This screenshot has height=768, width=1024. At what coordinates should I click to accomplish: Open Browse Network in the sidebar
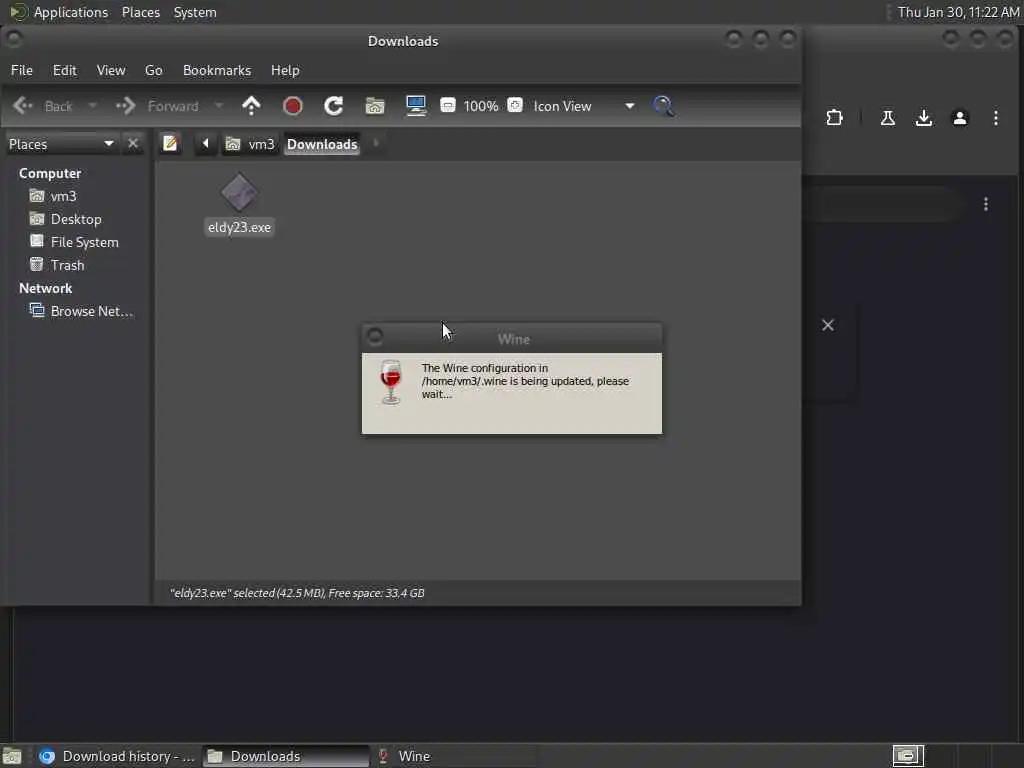(82, 311)
